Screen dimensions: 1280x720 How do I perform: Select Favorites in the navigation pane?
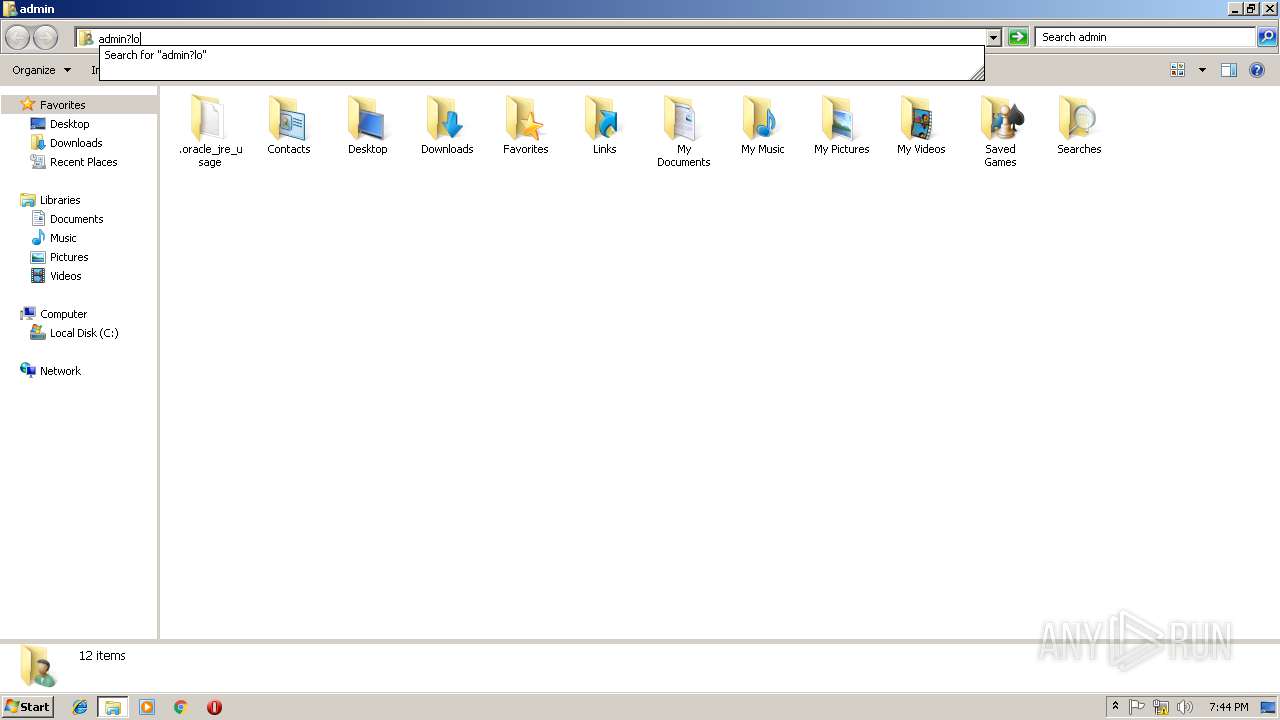[x=62, y=105]
